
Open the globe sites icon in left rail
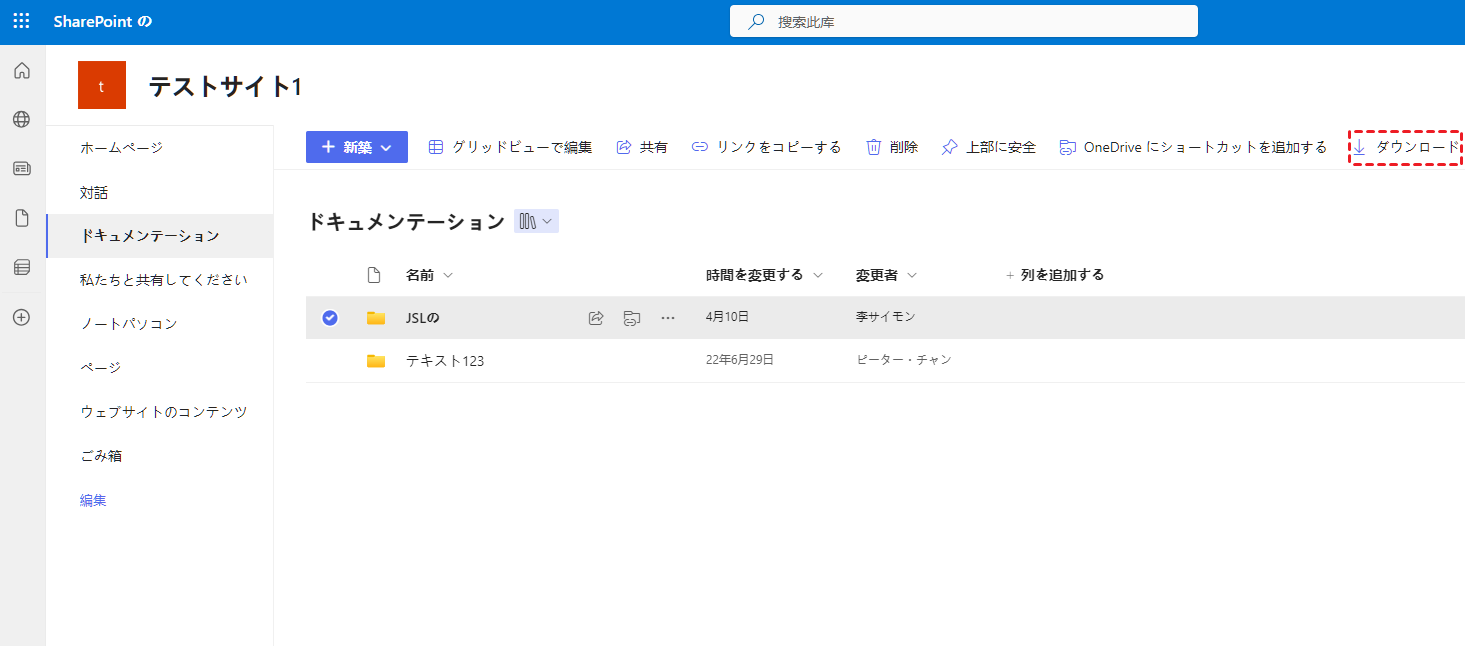[21, 120]
